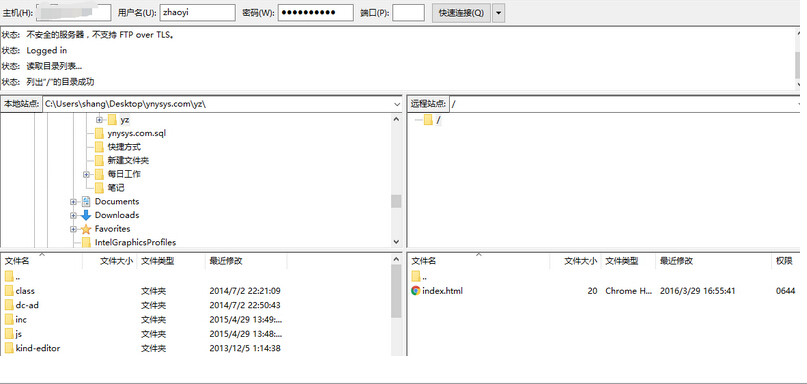This screenshot has height=384, width=807.
Task: Click the username field containing zhaoyi
Action: click(198, 13)
